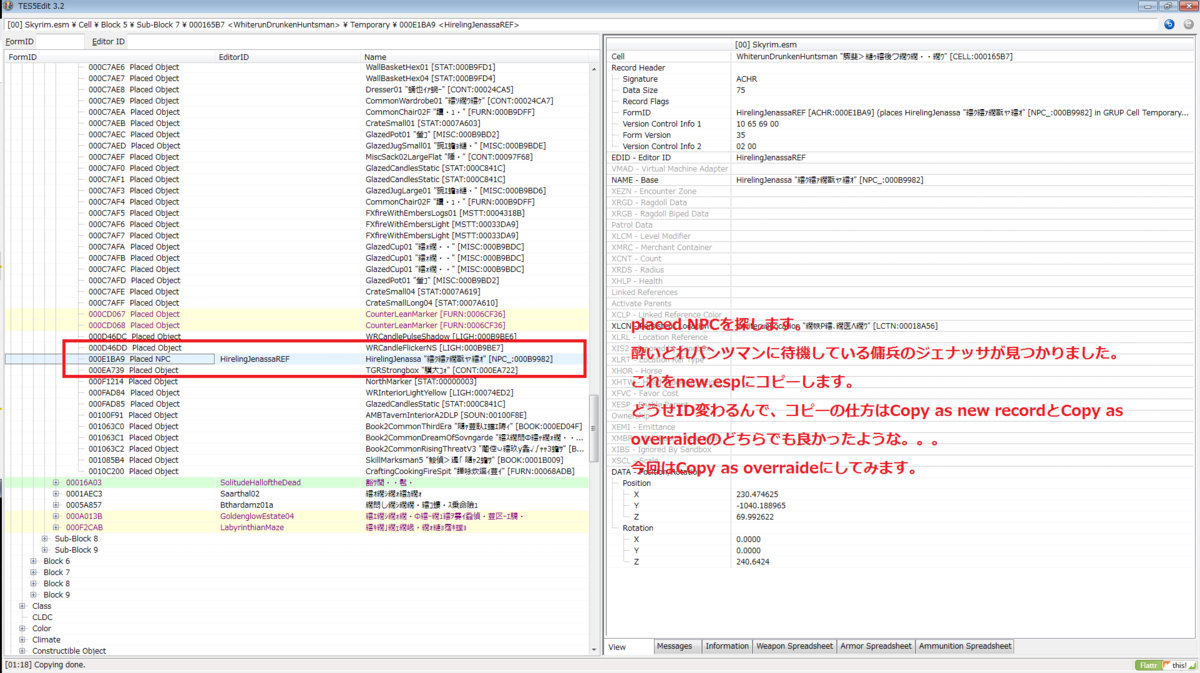
Task: Click the Flattr this button
Action: coord(1165,665)
